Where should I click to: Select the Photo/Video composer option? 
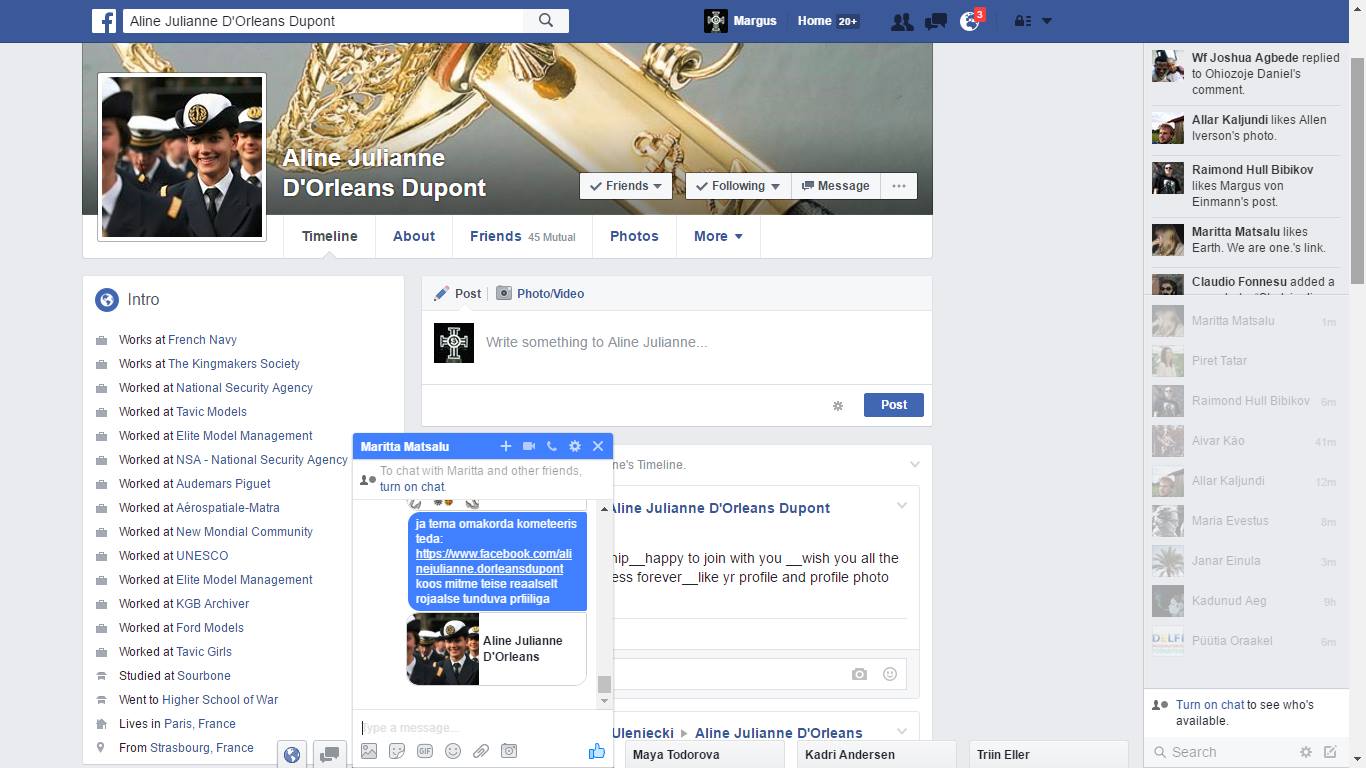(x=540, y=293)
